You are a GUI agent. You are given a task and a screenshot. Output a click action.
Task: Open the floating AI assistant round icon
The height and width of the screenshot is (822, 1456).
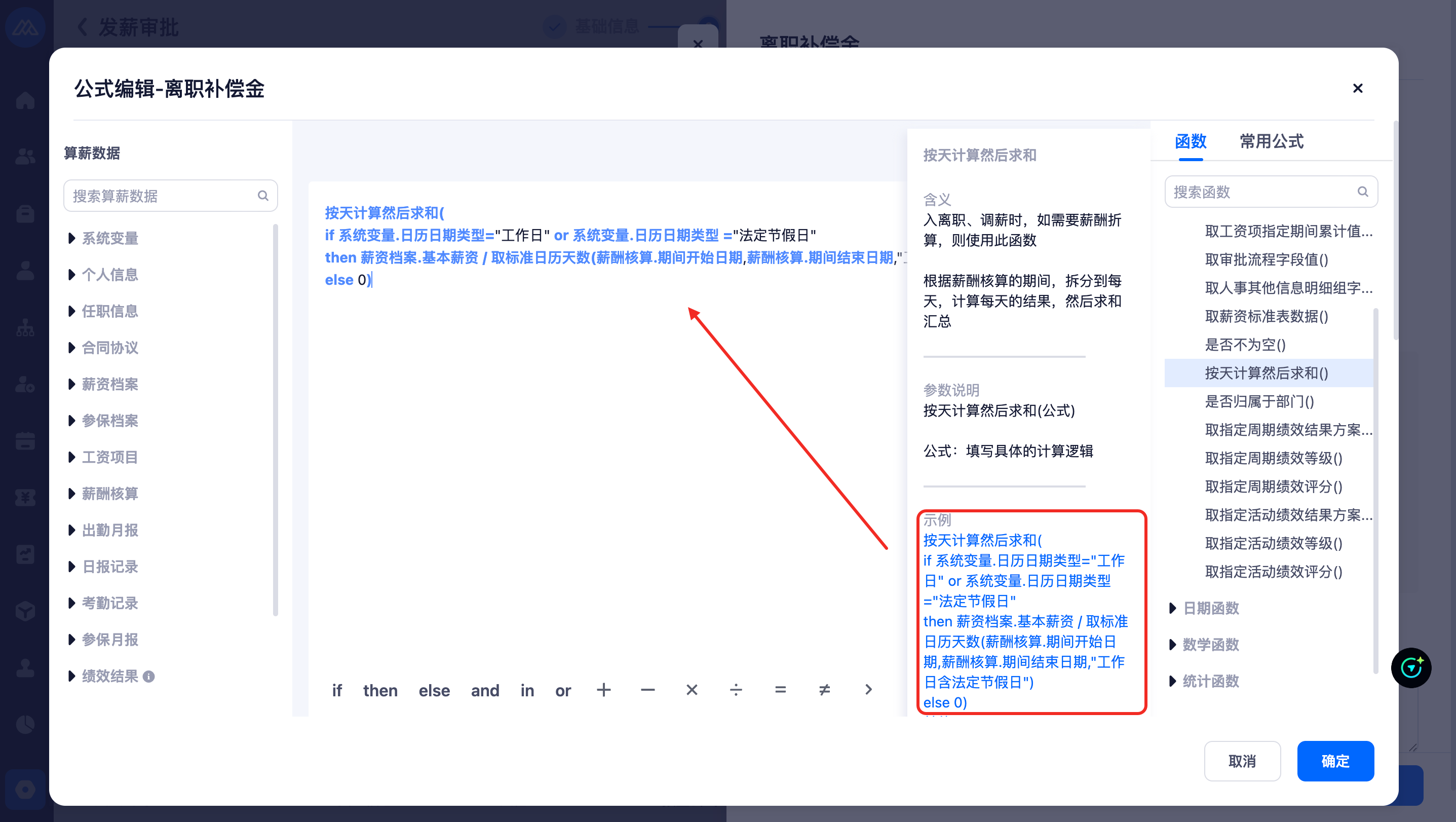pos(1411,667)
